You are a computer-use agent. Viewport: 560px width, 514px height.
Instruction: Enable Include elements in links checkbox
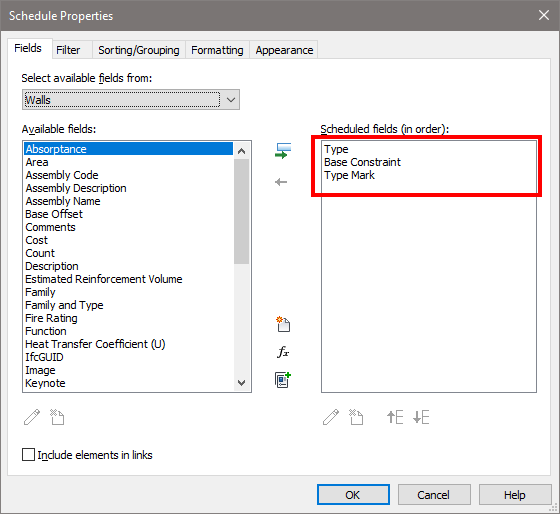(29, 455)
